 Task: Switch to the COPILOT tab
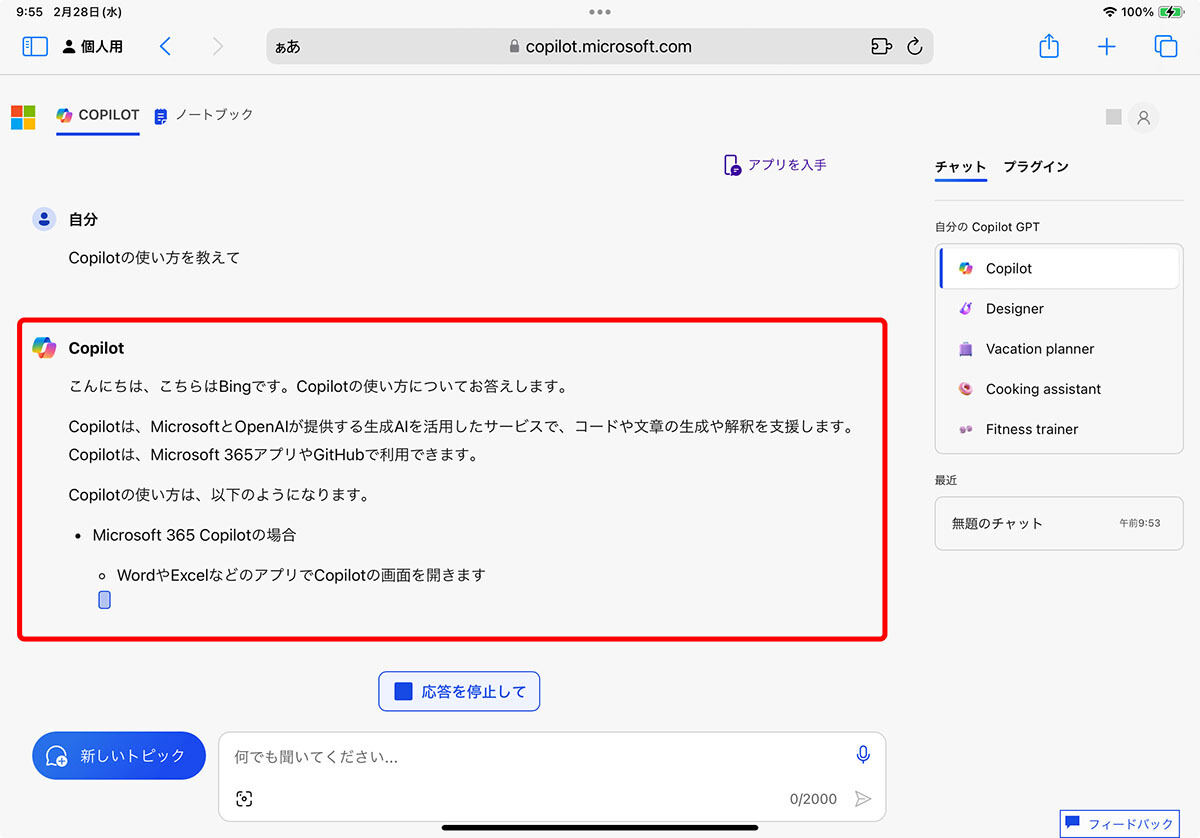coord(98,116)
